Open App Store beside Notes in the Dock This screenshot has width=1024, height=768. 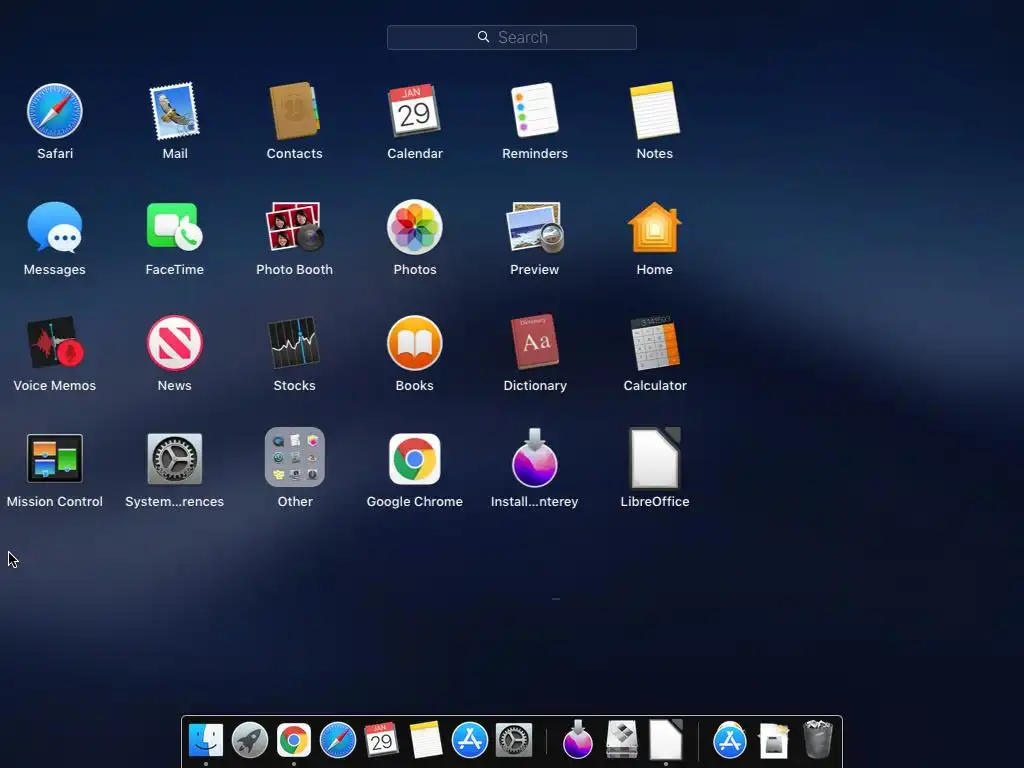[x=470, y=741]
